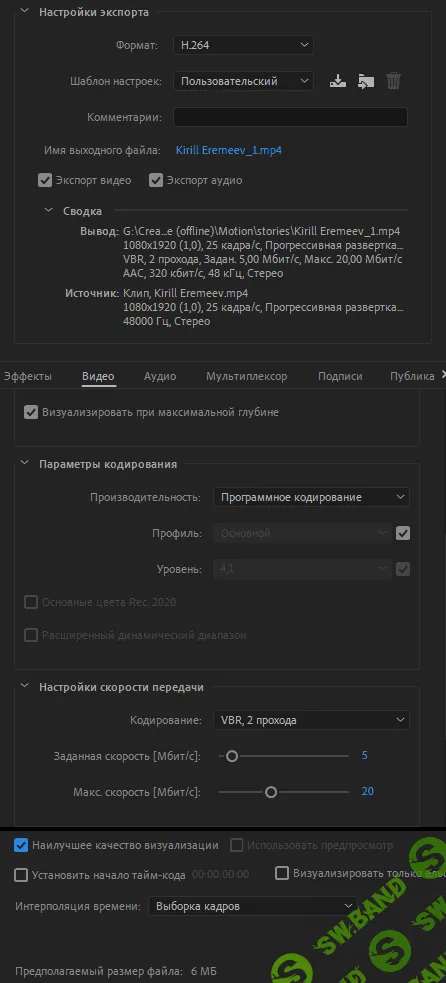Toggle the Основные цвета Rec. 2020 checkbox
Image resolution: width=446 pixels, height=983 pixels.
point(31,602)
